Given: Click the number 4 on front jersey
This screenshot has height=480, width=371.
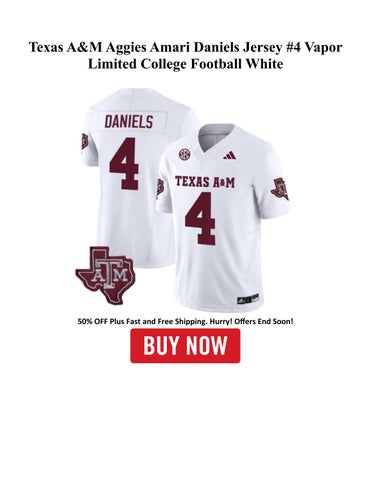Looking at the screenshot, I should pos(200,218).
